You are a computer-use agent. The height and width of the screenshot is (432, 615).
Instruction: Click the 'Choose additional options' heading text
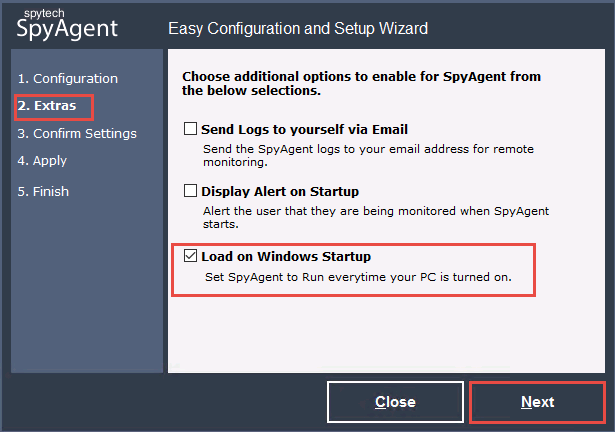coord(361,83)
